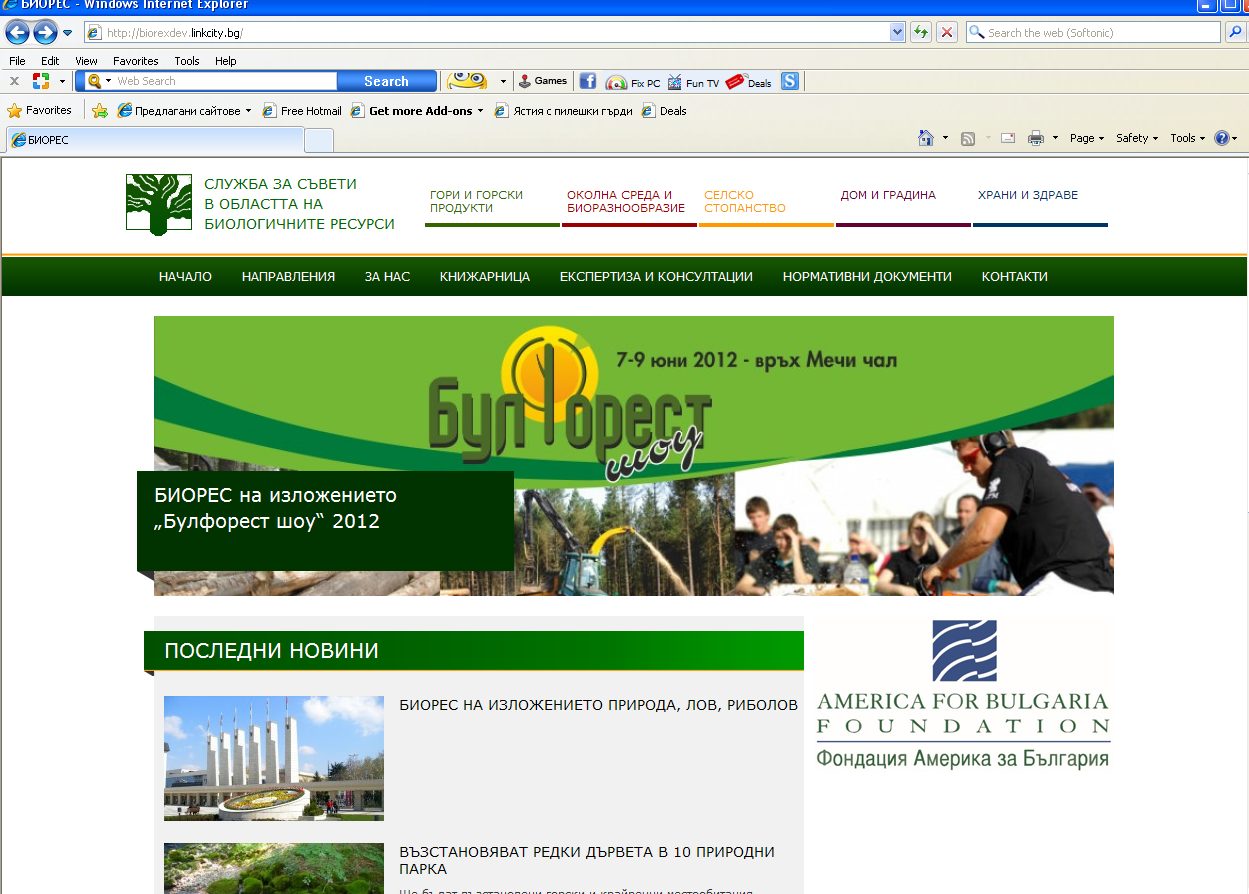
Task: Open the Free Hotmail favorites link
Action: [x=302, y=111]
